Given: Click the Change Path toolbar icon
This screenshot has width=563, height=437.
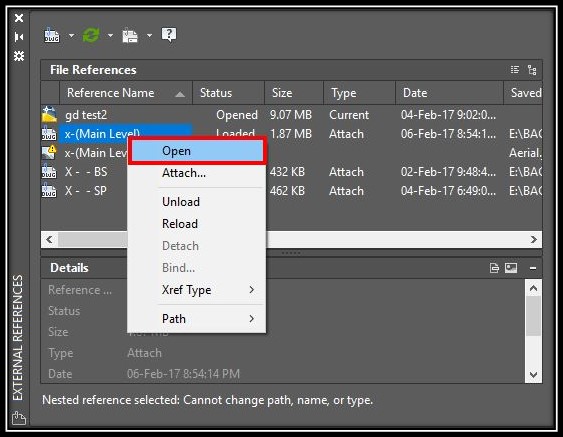Looking at the screenshot, I should click(x=130, y=35).
